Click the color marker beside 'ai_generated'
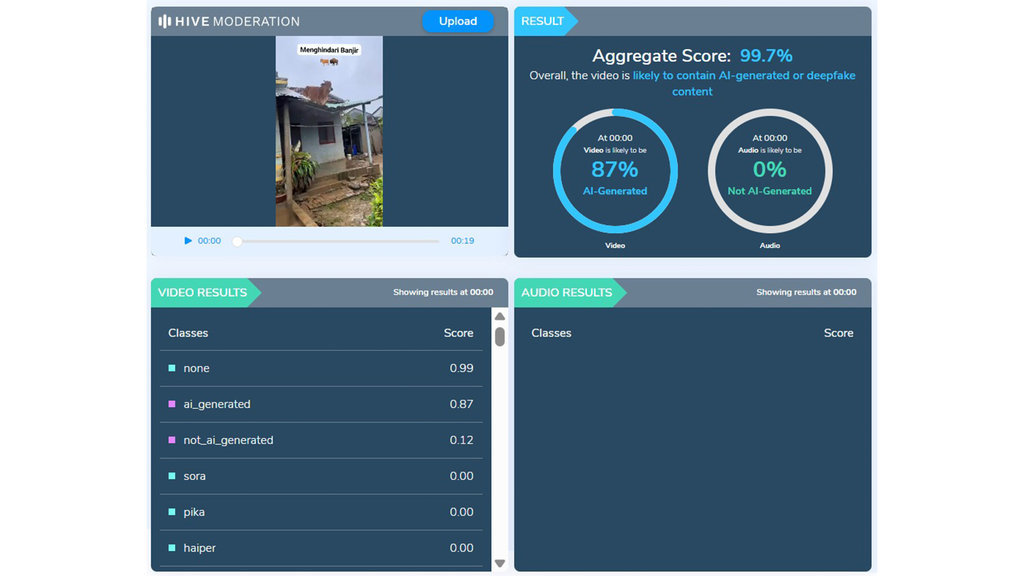1024x576 pixels. 172,404
